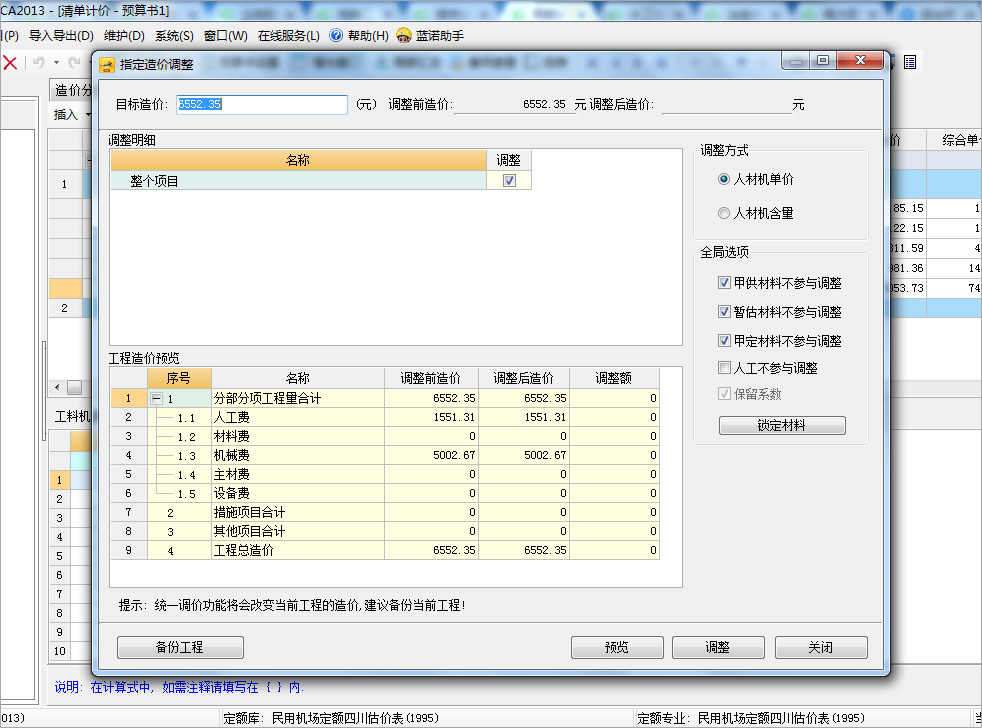Click the 锁定材料 button

coord(782,426)
